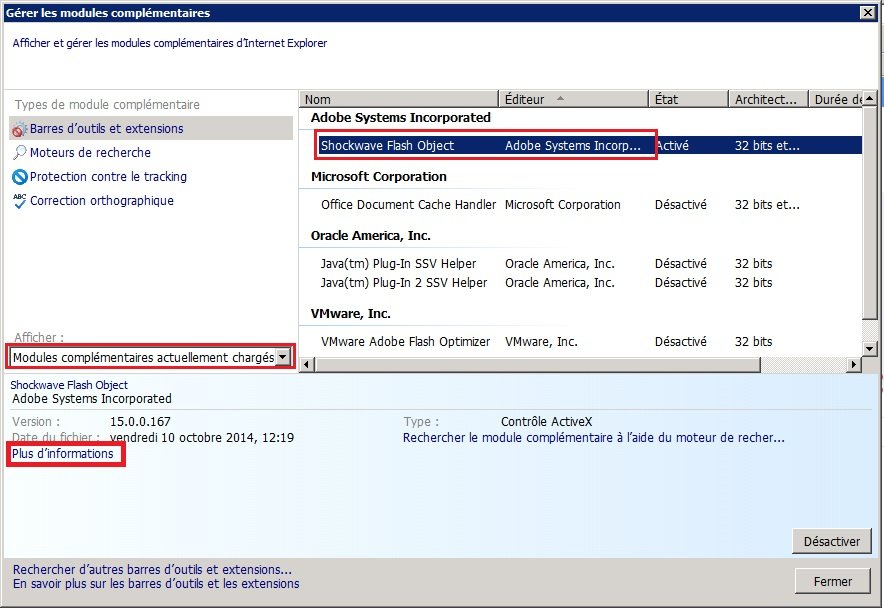Click the spelling correction ABC icon
The height and width of the screenshot is (609, 884).
pyautogui.click(x=19, y=201)
